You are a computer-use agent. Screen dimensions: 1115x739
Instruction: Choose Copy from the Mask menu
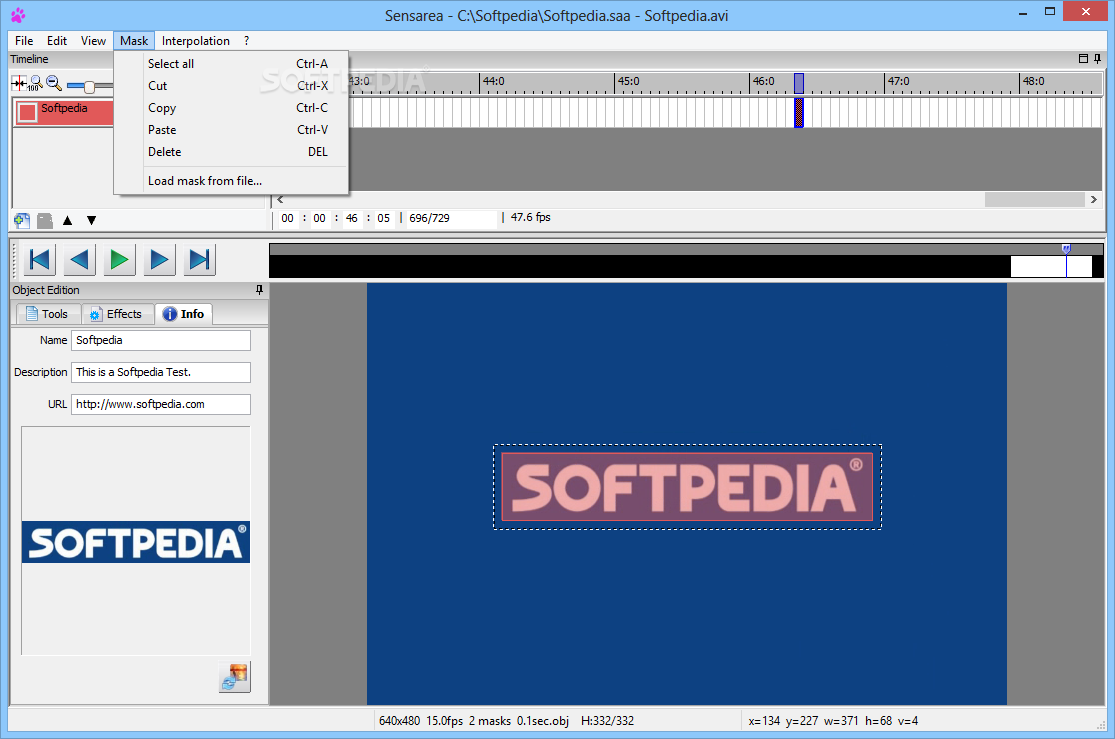click(x=231, y=108)
